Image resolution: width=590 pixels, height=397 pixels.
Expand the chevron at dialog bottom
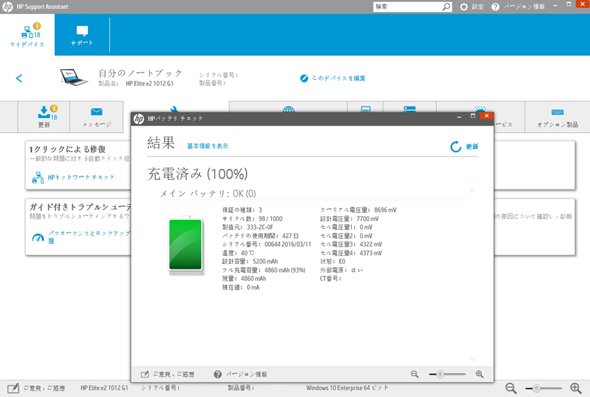point(473,359)
